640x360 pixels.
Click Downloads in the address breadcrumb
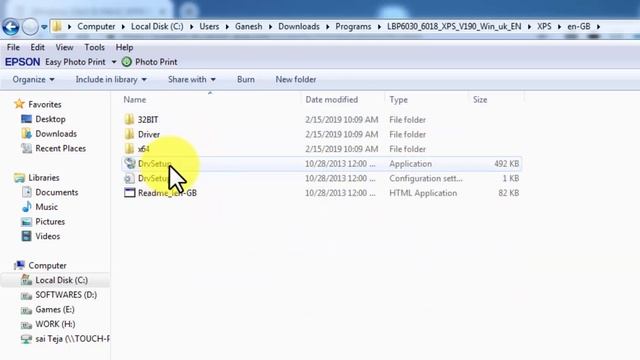pyautogui.click(x=299, y=27)
